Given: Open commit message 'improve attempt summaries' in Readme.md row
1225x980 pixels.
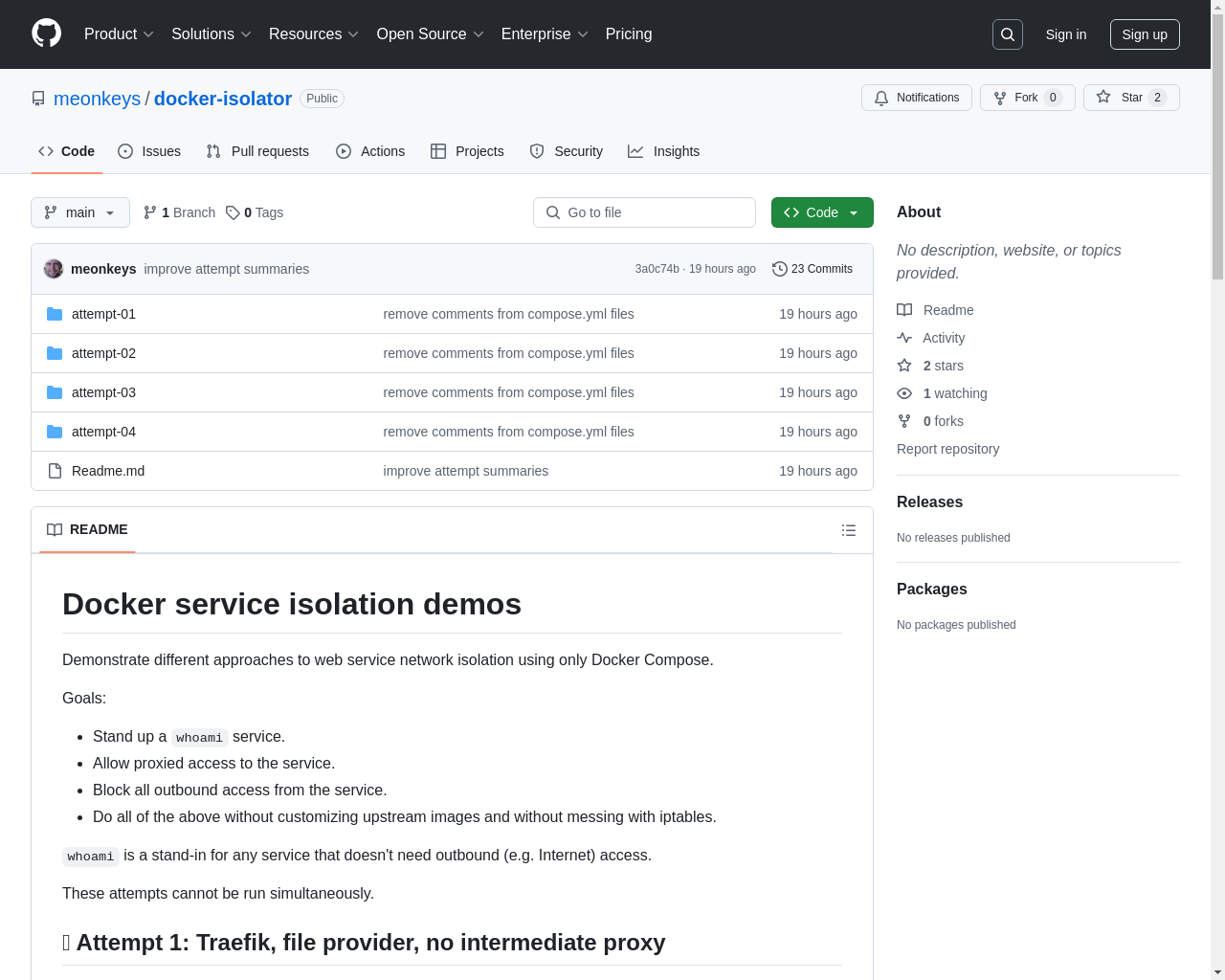Looking at the screenshot, I should [466, 471].
